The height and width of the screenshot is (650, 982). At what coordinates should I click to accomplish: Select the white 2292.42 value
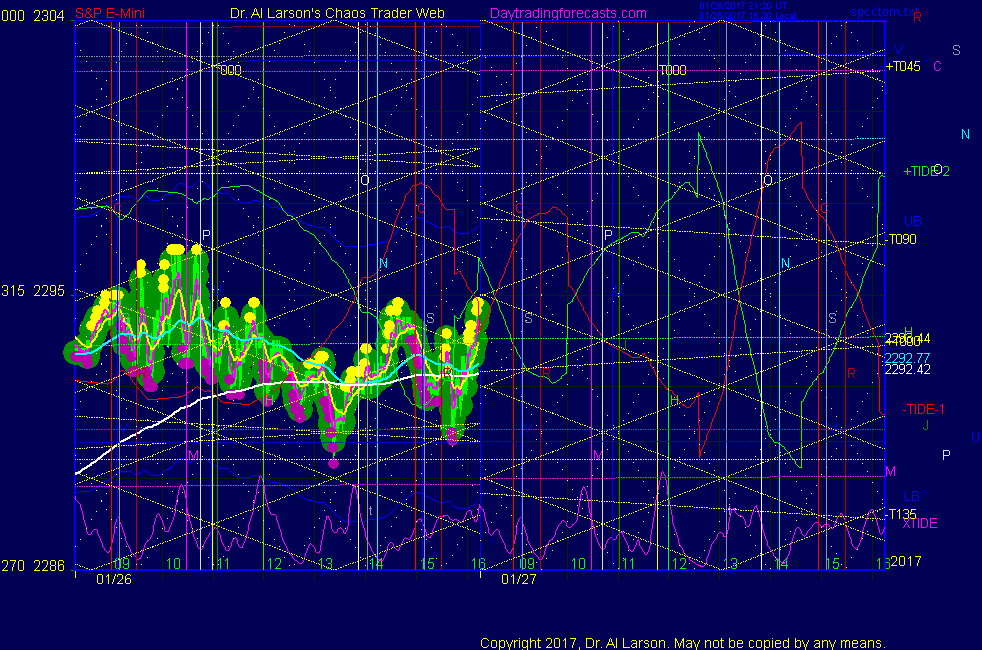pos(907,369)
